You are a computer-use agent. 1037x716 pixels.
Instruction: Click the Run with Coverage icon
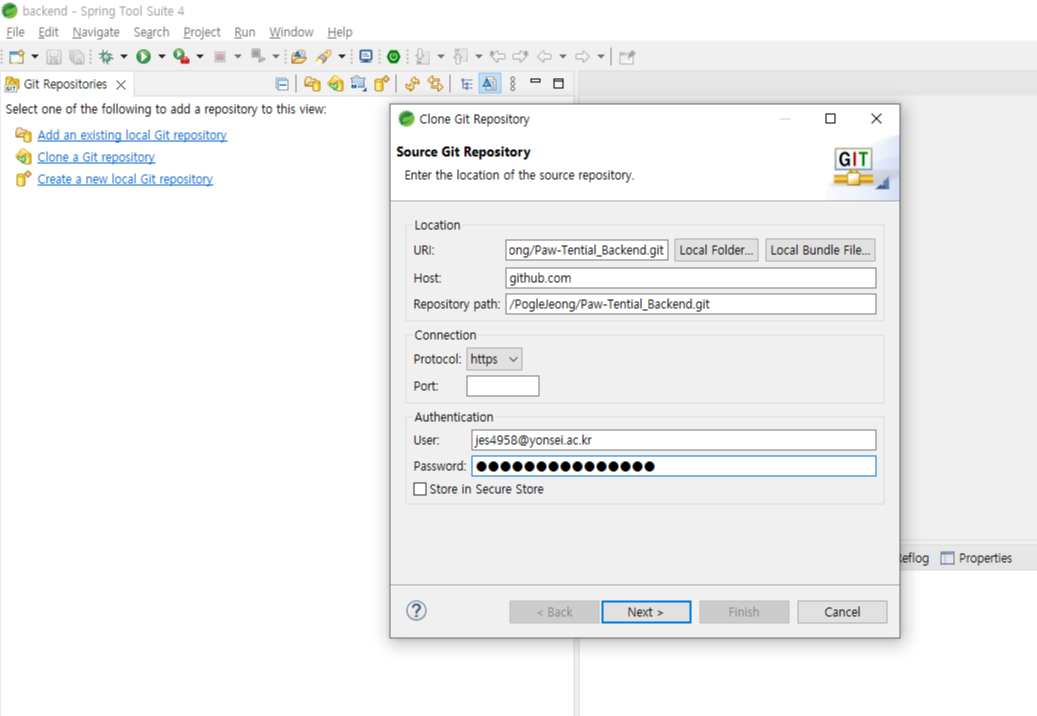pyautogui.click(x=181, y=57)
